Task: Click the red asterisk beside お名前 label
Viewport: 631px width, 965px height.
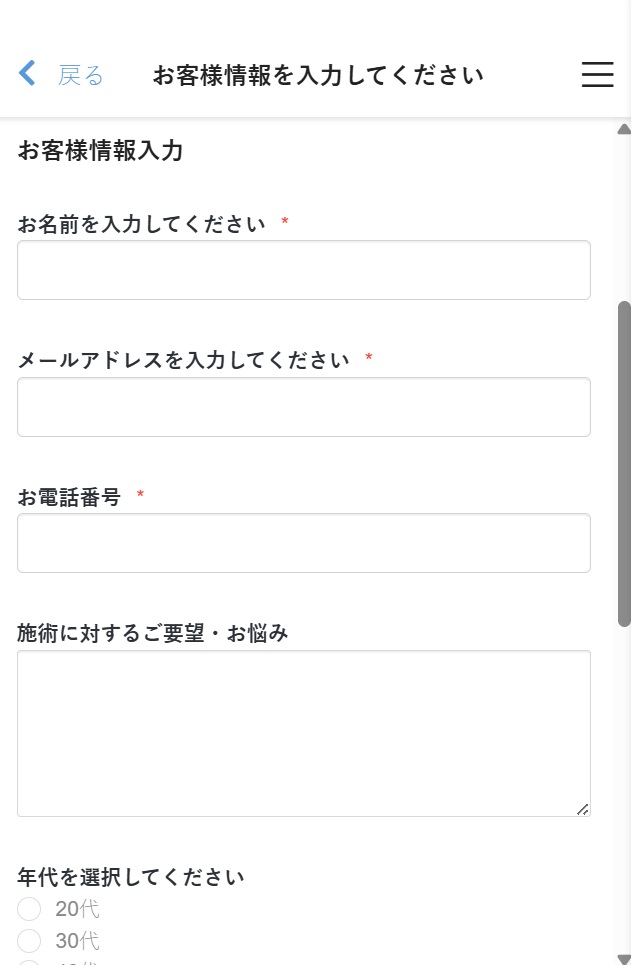Action: click(284, 221)
